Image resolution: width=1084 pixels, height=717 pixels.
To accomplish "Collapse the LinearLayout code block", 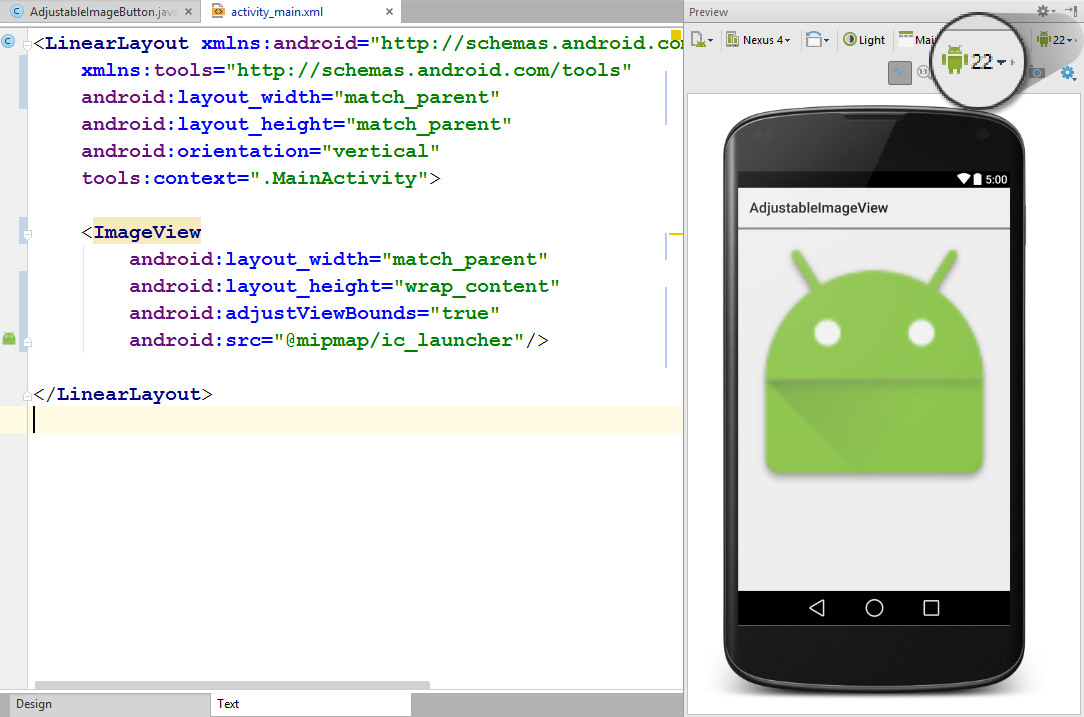I will point(27,44).
